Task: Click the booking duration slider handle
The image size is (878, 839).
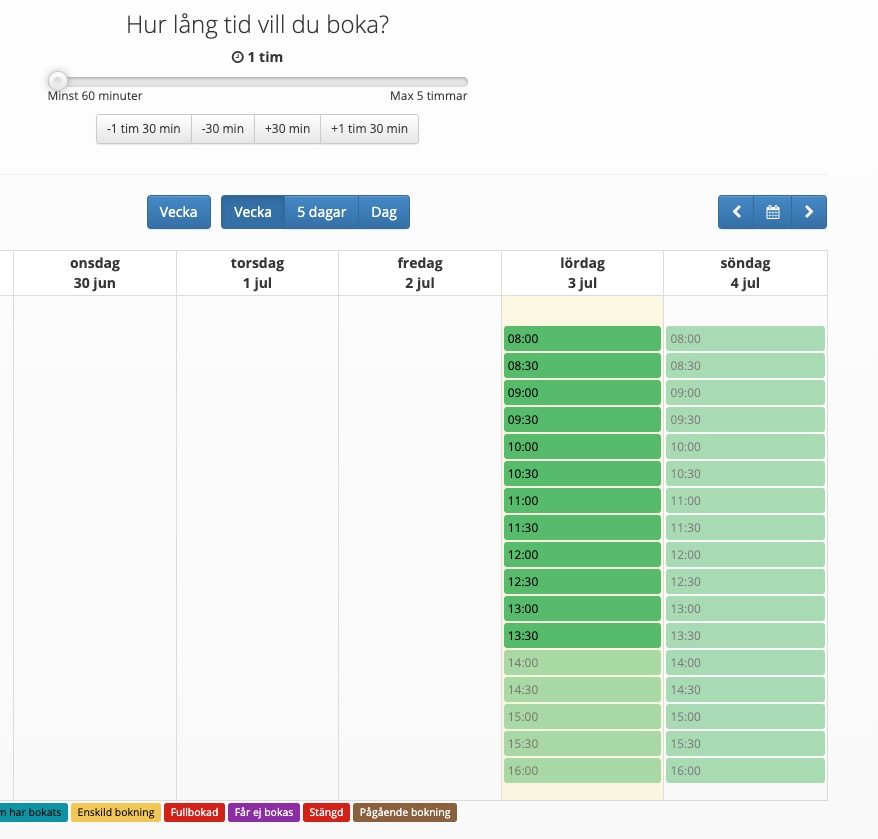Action: point(58,81)
